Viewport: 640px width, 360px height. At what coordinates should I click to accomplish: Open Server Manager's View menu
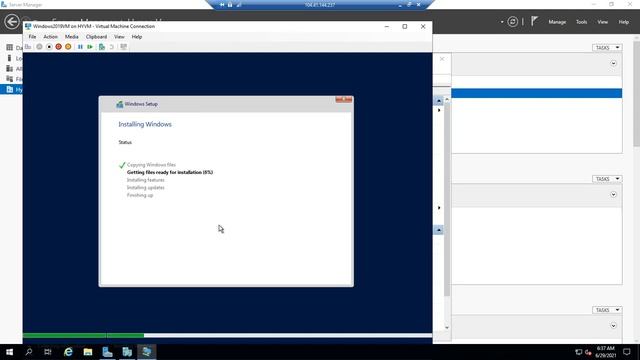point(603,22)
